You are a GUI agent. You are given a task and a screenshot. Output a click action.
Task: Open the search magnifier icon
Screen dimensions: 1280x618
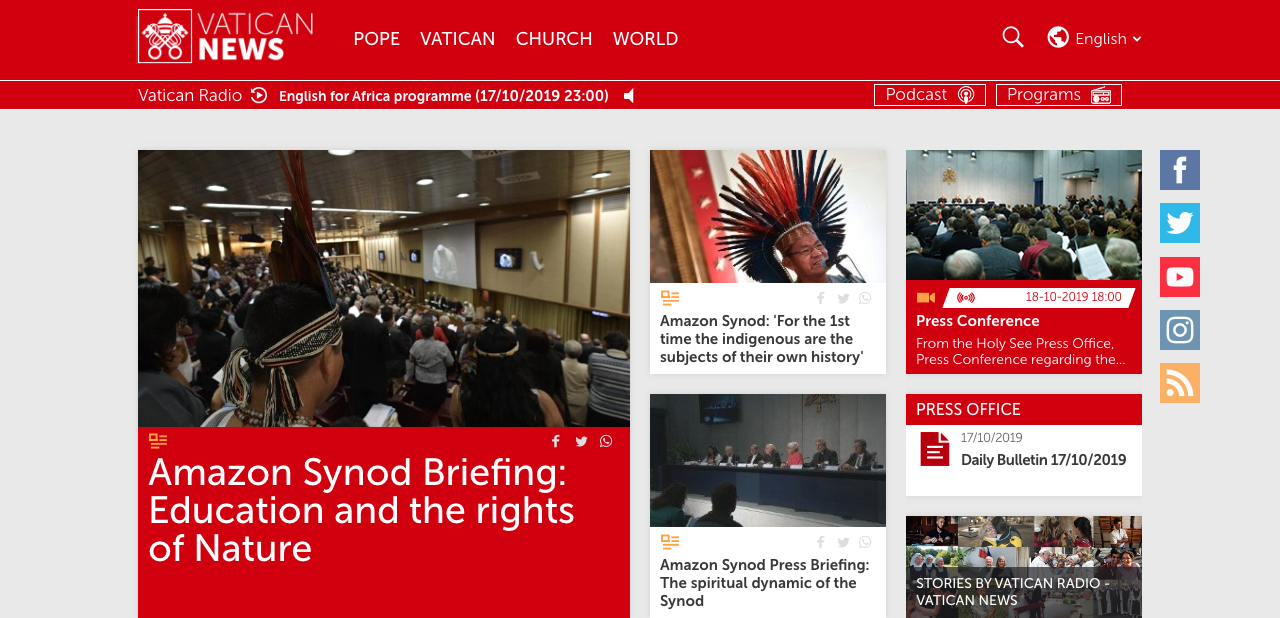1013,37
